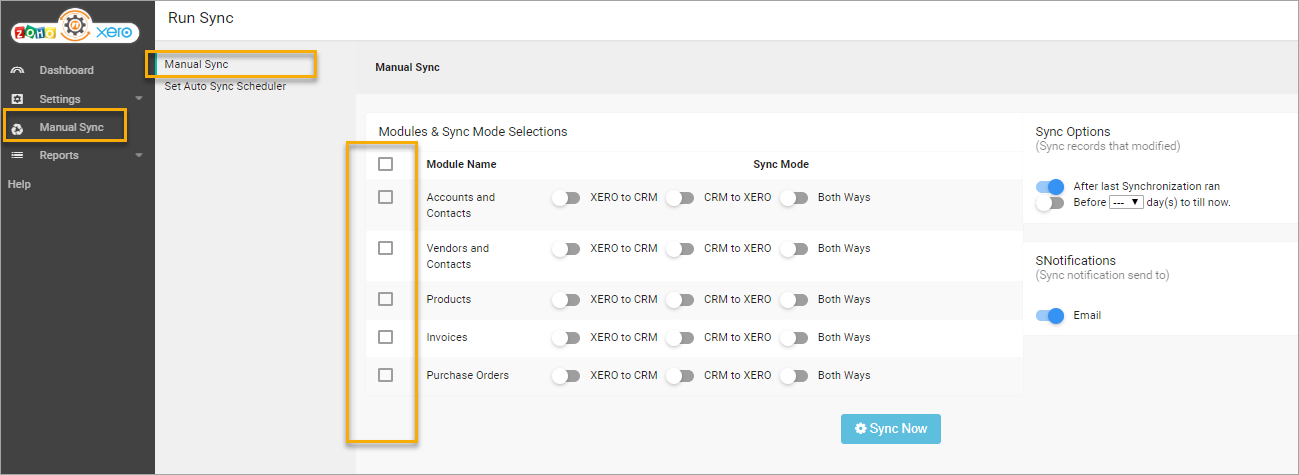Click the gear icon on Sync Now
This screenshot has height=475, width=1299.
860,429
